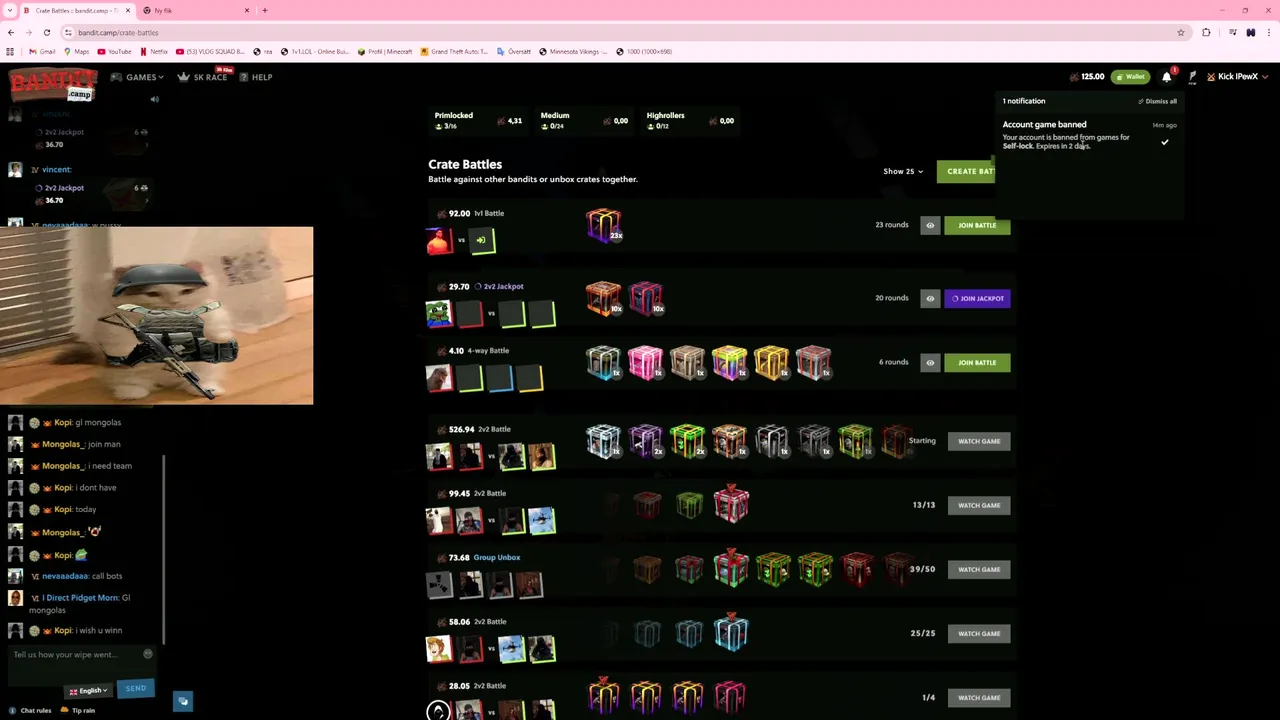This screenshot has height=720, width=1280.
Task: Click red gift crate in 99.45 battle
Action: pos(731,504)
